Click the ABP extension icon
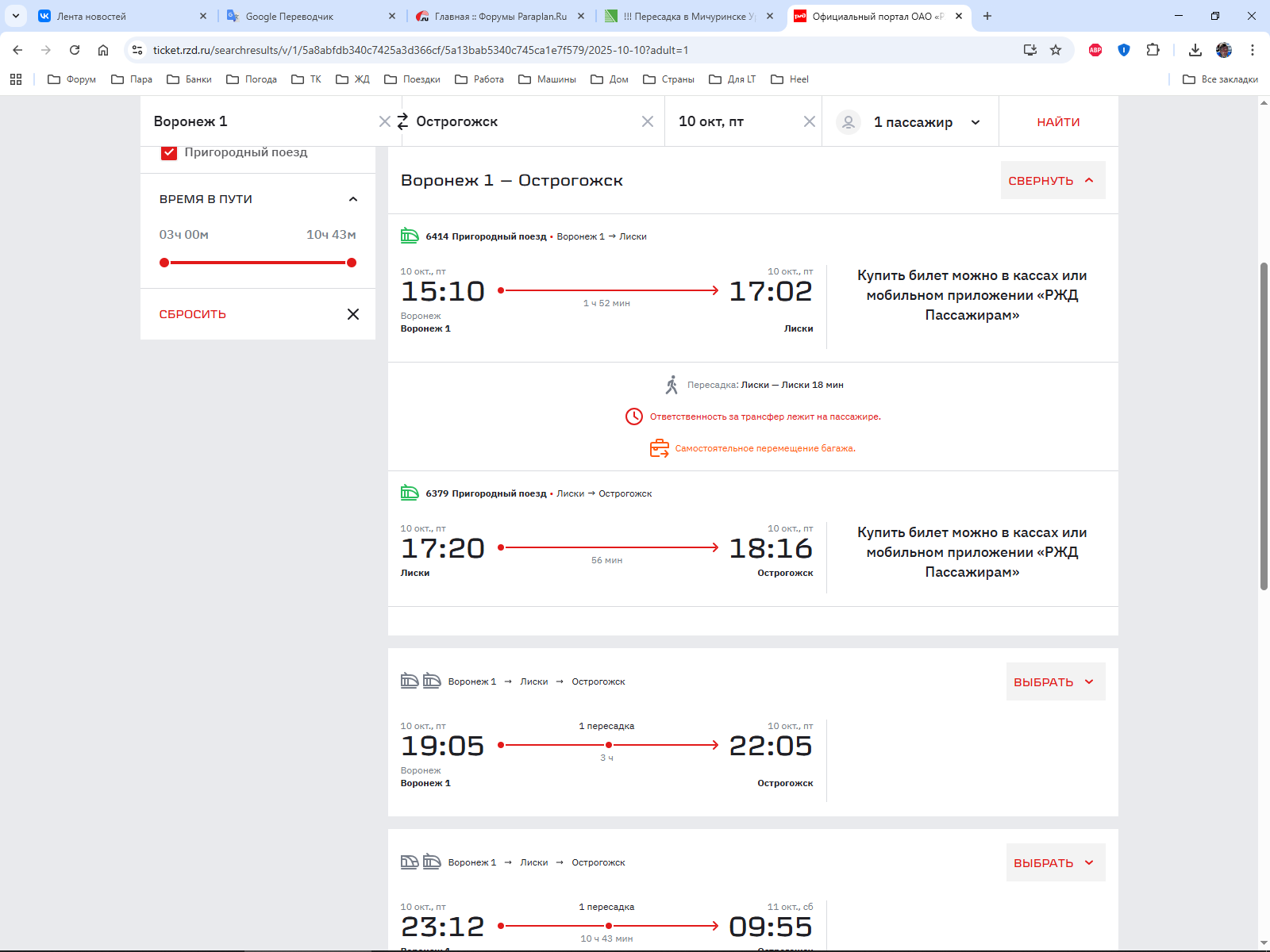Viewport: 1270px width, 952px height. point(1095,50)
